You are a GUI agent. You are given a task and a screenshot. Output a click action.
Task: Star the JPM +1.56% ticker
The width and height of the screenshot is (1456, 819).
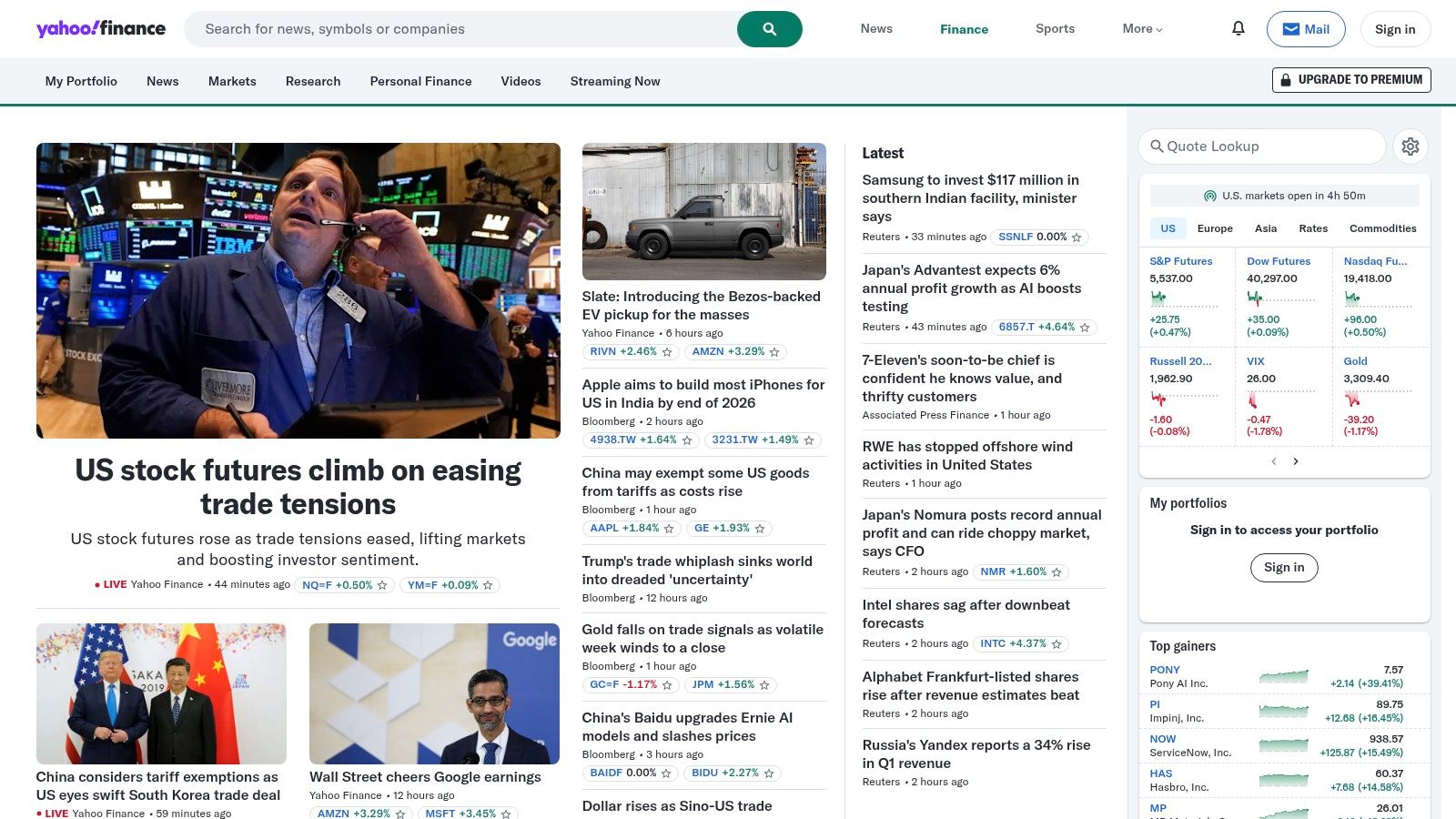(x=764, y=685)
